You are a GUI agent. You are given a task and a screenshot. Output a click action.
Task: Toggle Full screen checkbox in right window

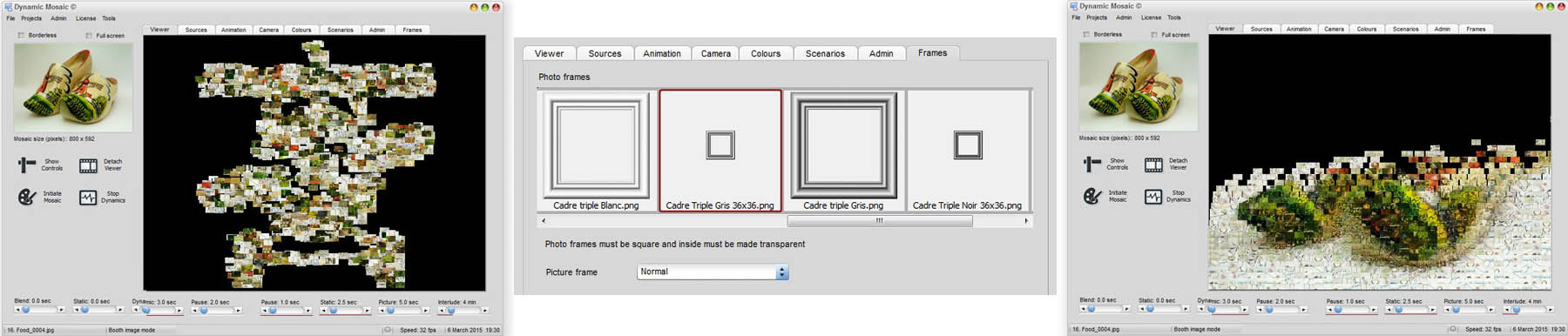coord(1154,35)
